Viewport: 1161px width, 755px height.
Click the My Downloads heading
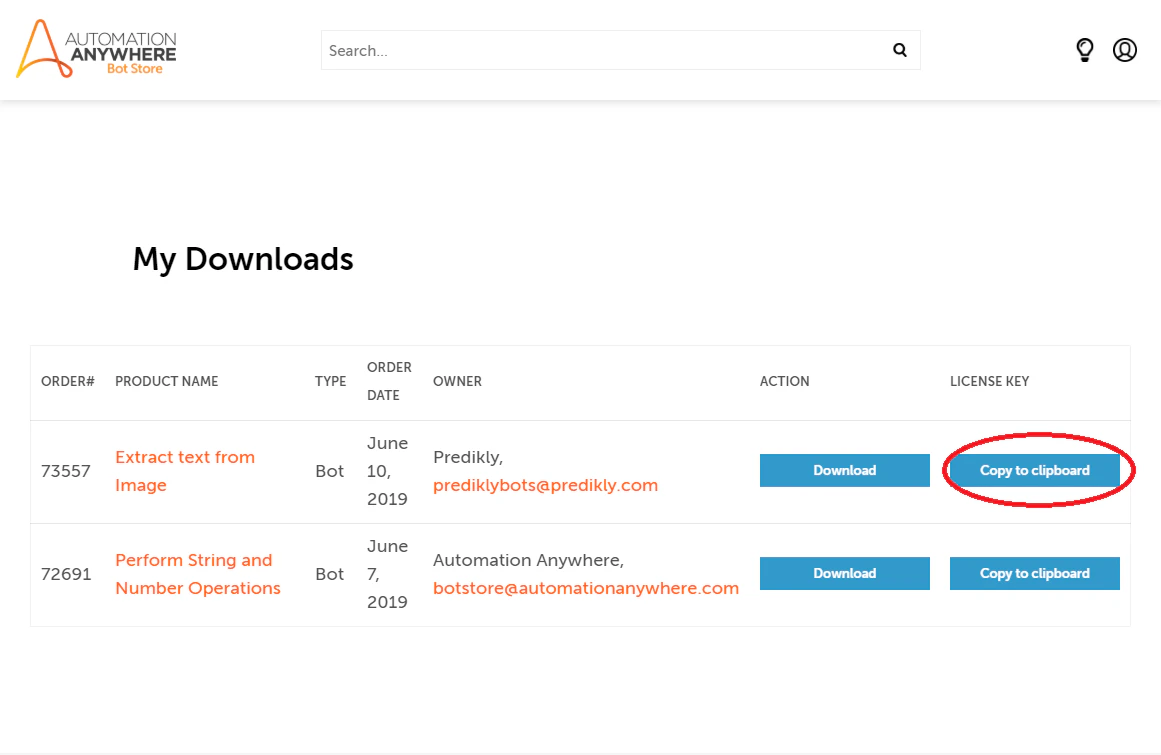pyautogui.click(x=243, y=259)
